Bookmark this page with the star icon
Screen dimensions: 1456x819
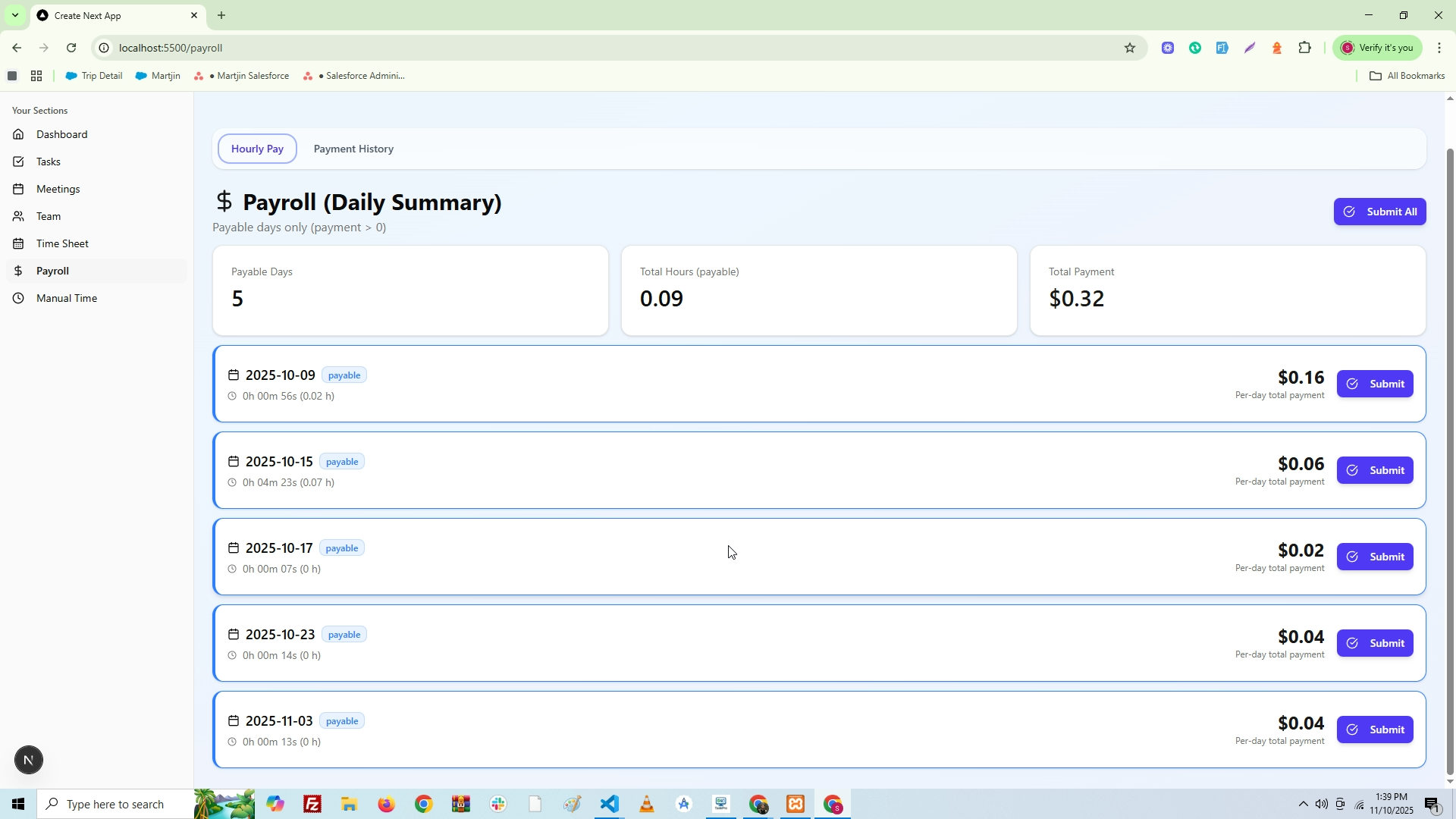(x=1130, y=48)
